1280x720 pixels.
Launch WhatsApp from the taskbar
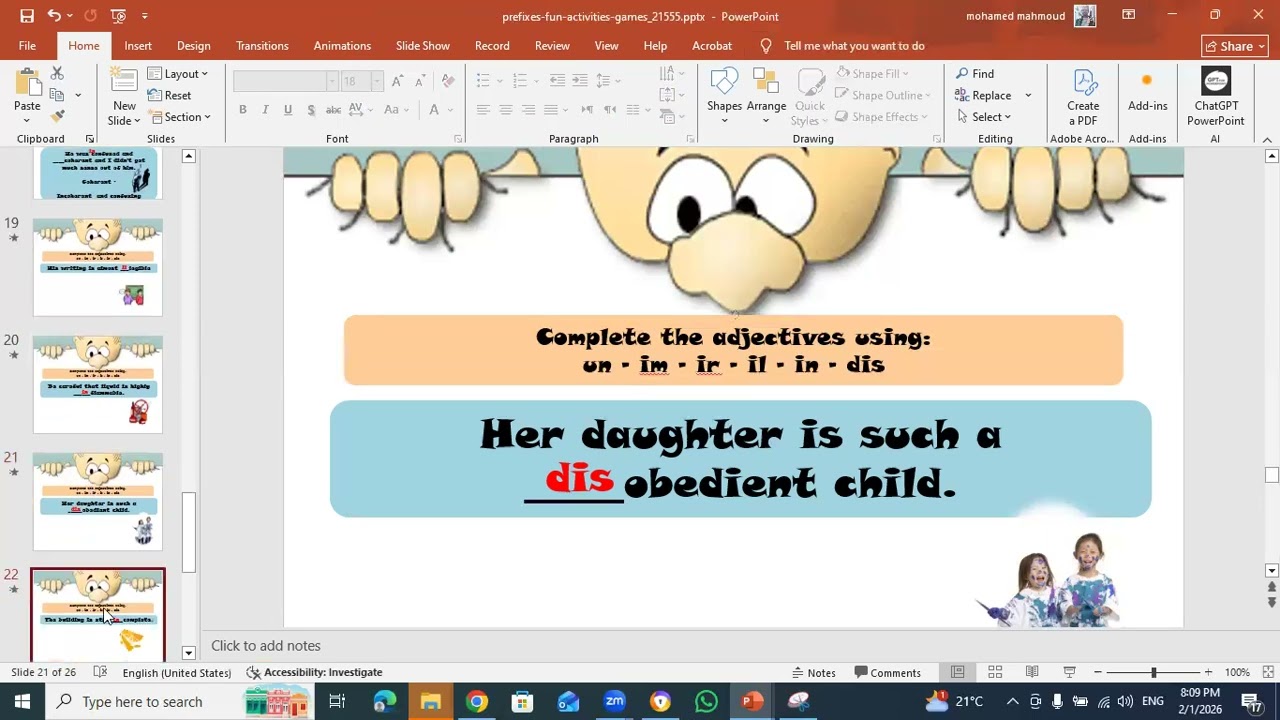(x=707, y=701)
